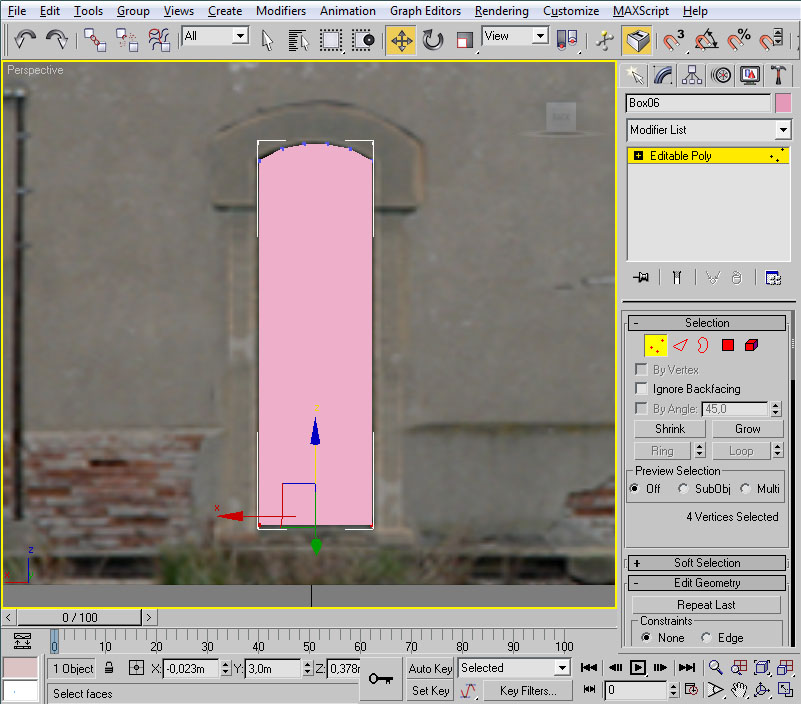This screenshot has height=704, width=801.
Task: Open the Hierarchy command panel tab
Action: point(691,75)
